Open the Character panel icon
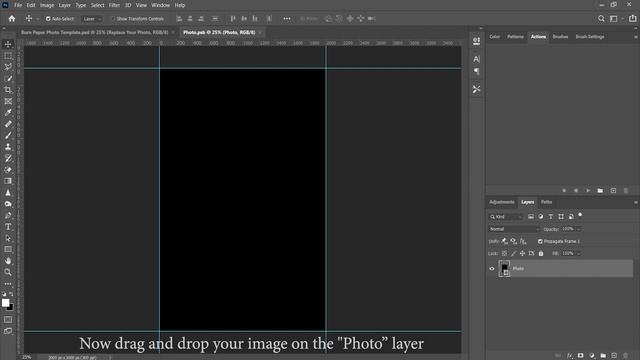Screen dimensions: 640x360 pos(476,59)
